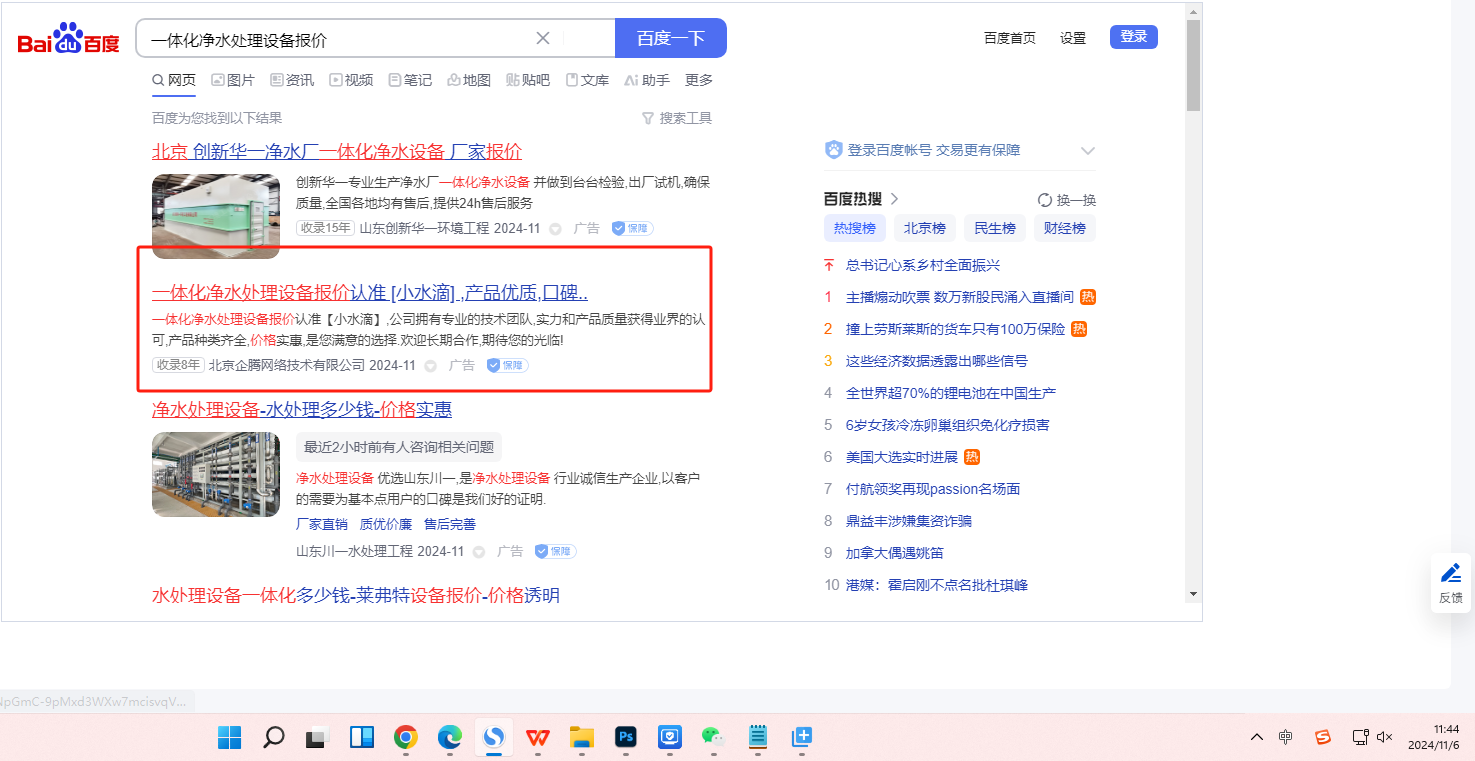Open Photoshop from the taskbar

[x=626, y=738]
